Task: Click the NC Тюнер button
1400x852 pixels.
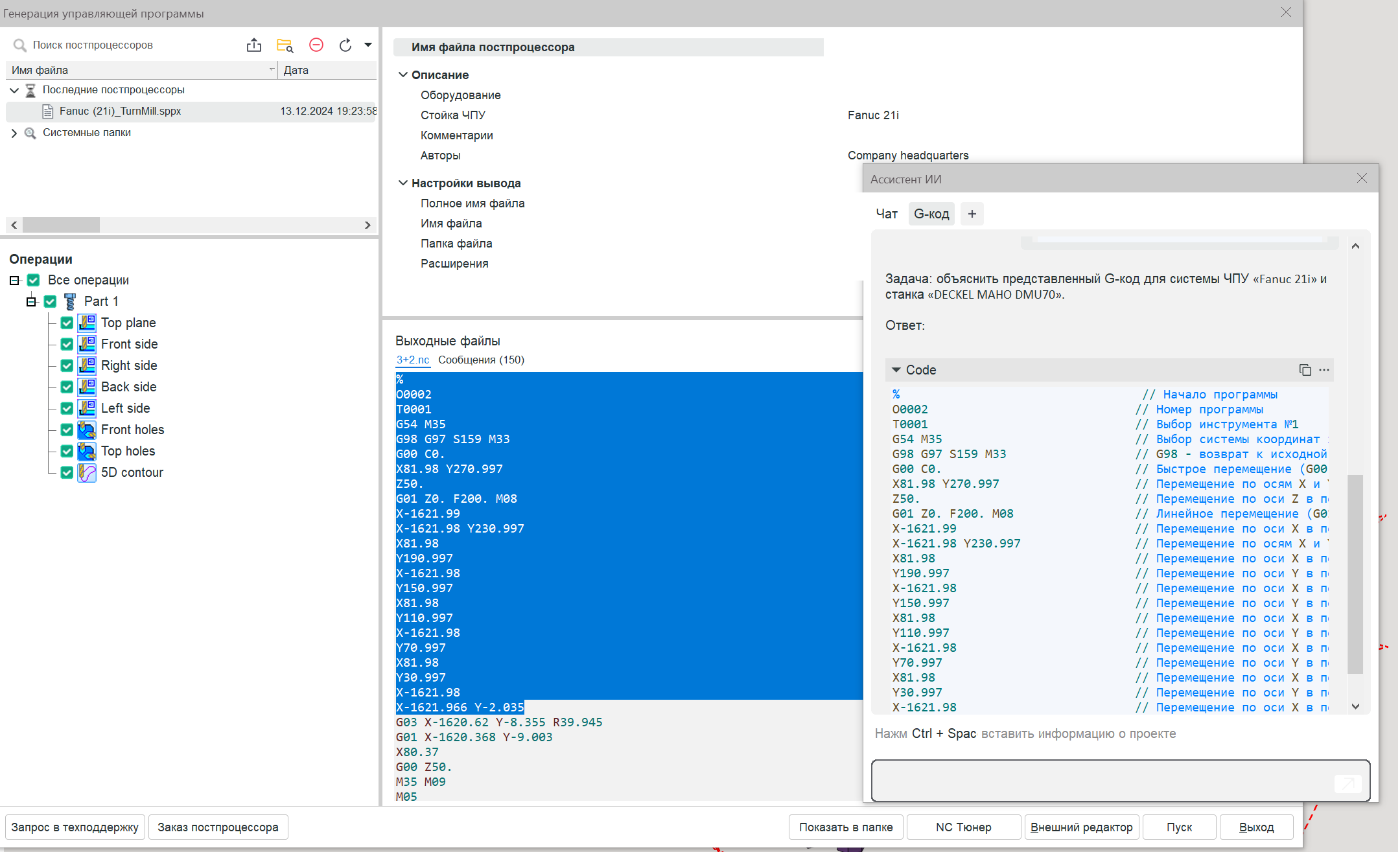Action: point(963,827)
